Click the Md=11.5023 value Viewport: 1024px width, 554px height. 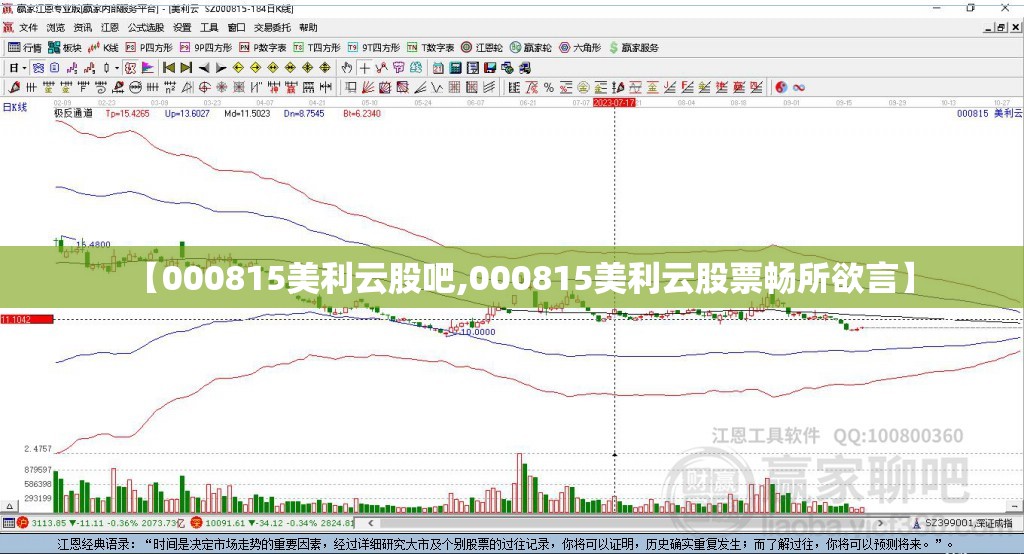247,114
